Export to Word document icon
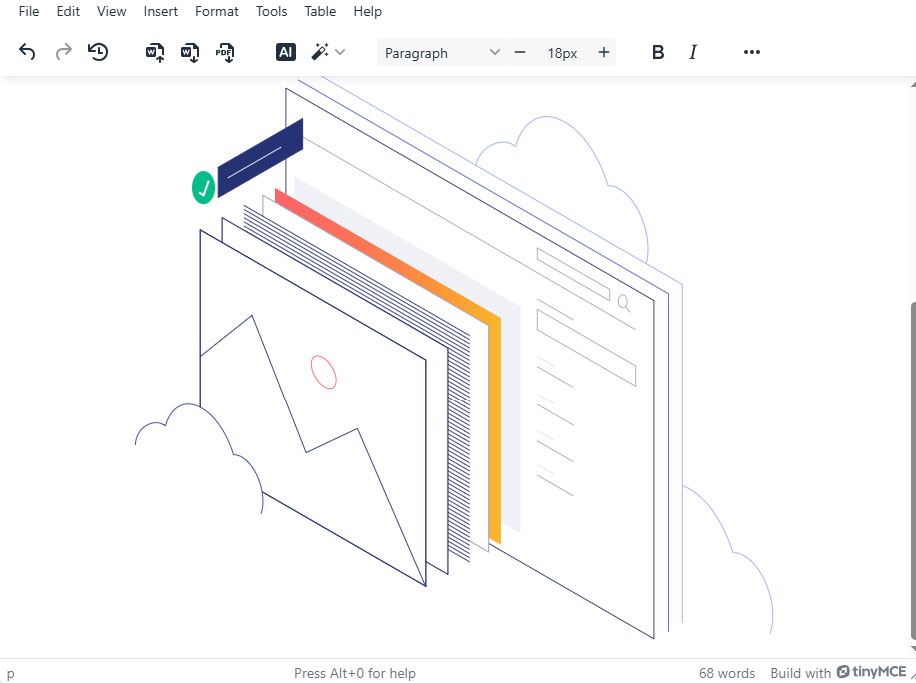 [x=190, y=52]
